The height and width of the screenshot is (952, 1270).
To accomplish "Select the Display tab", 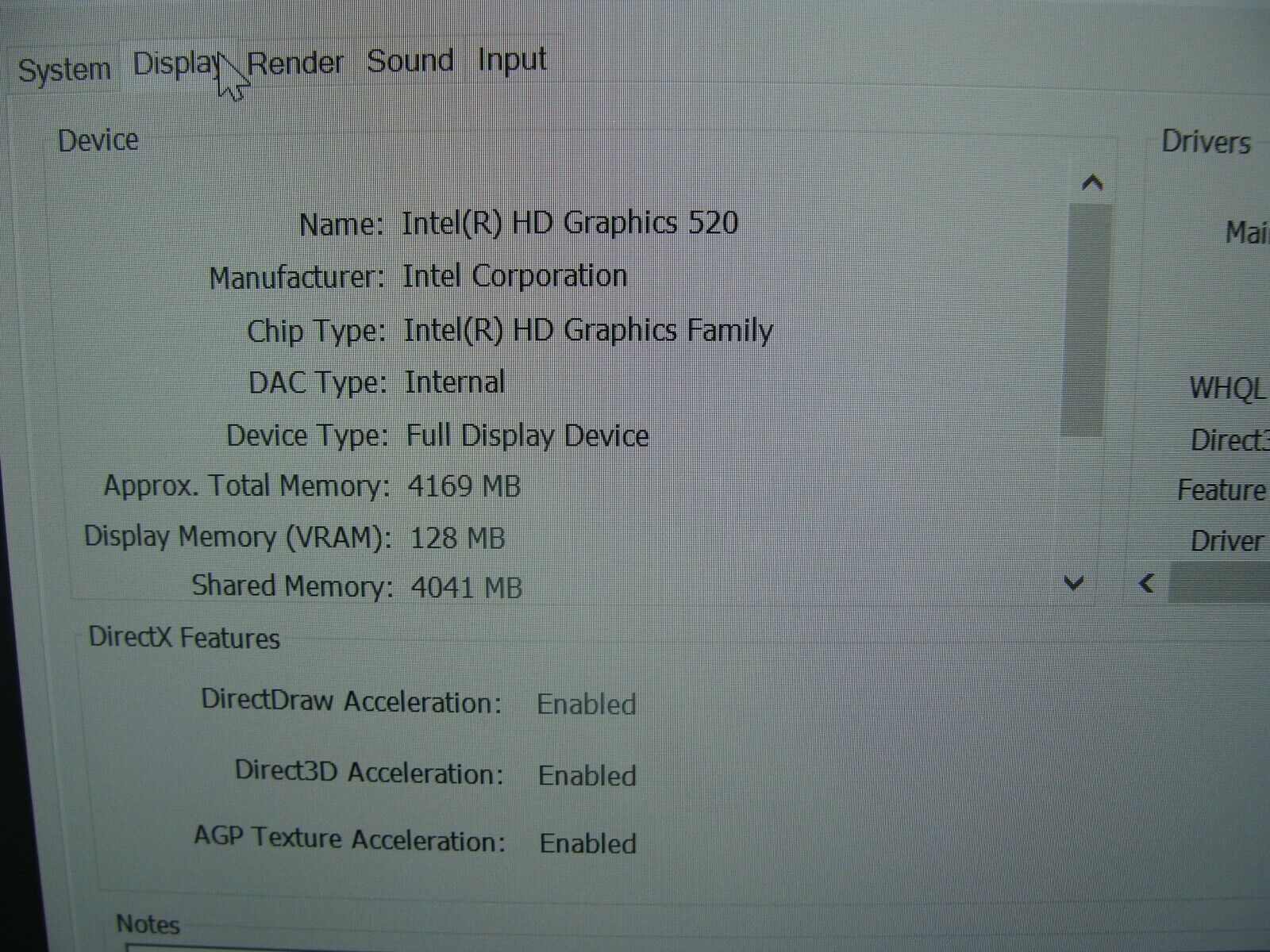I will 178,63.
